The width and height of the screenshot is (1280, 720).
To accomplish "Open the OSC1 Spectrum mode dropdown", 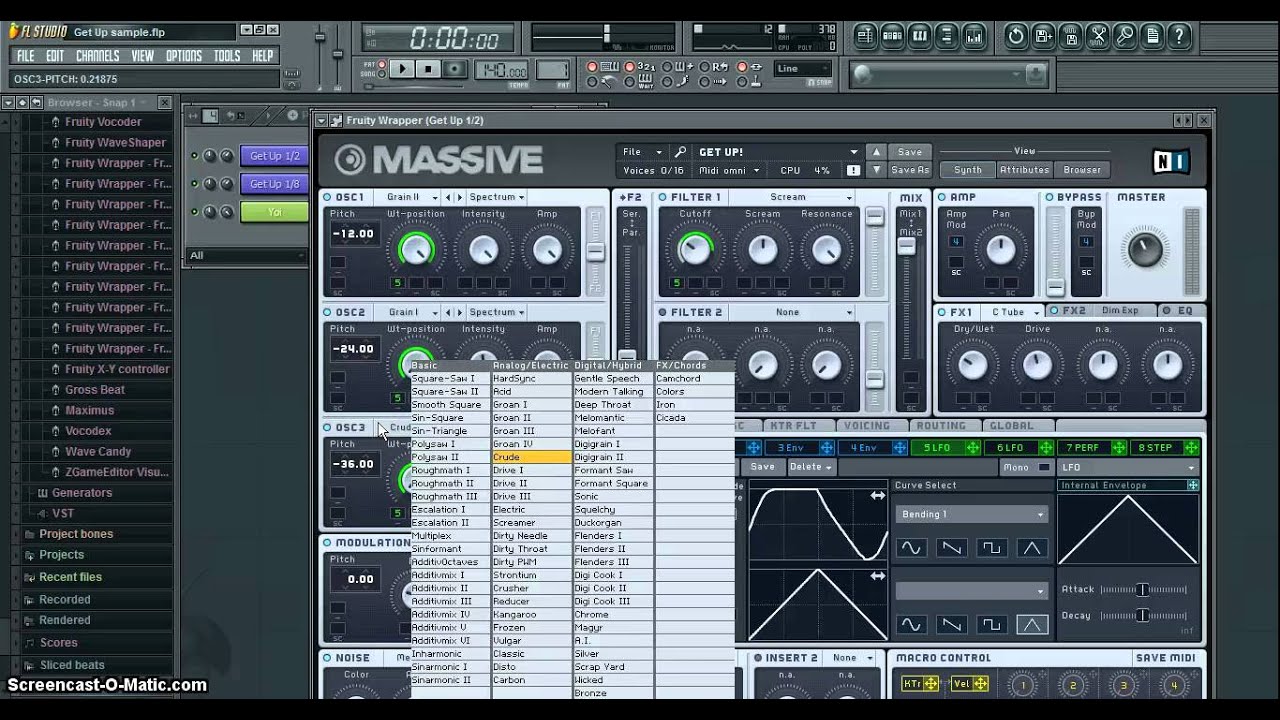I will point(497,197).
